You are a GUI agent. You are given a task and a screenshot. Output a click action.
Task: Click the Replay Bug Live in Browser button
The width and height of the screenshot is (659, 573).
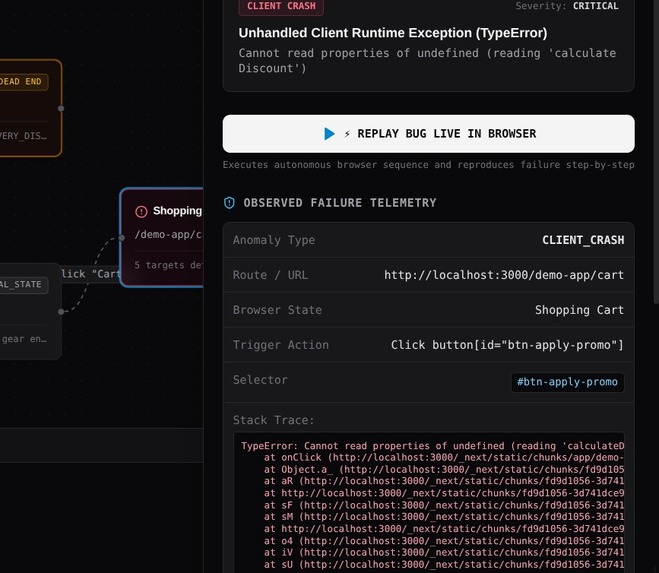428,134
